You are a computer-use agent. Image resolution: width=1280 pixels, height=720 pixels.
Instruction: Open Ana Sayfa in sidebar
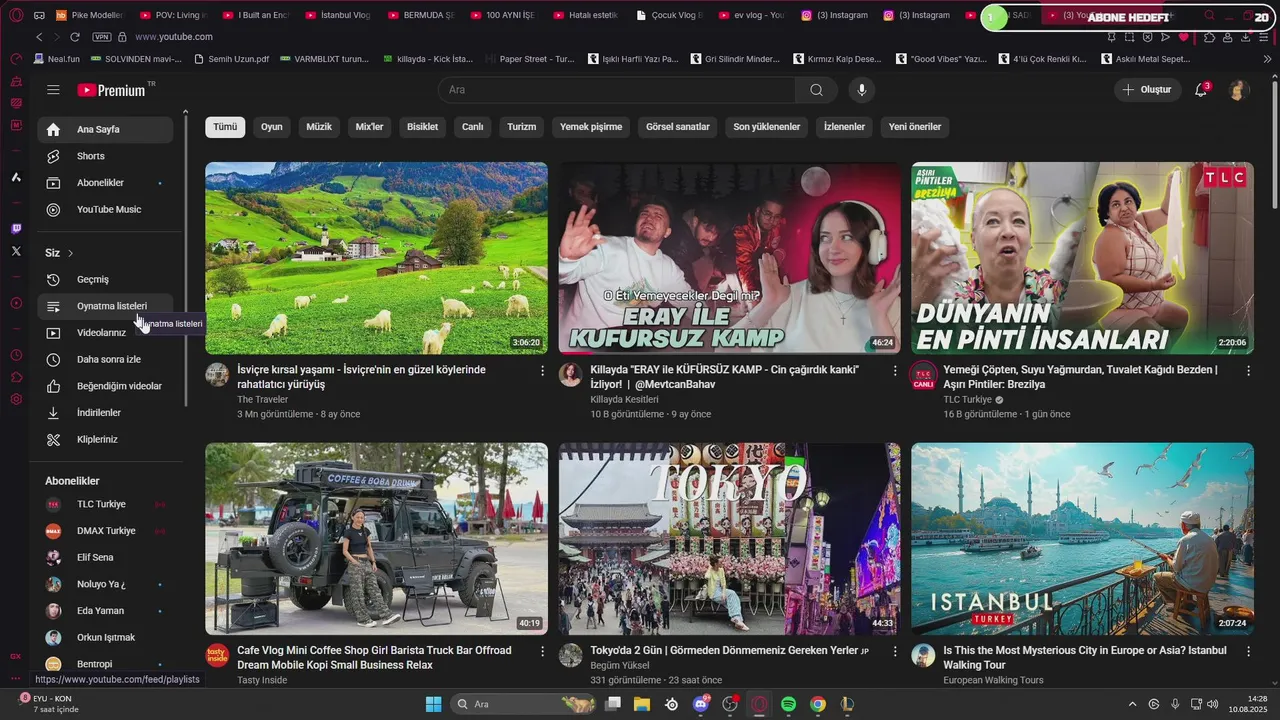pos(104,129)
